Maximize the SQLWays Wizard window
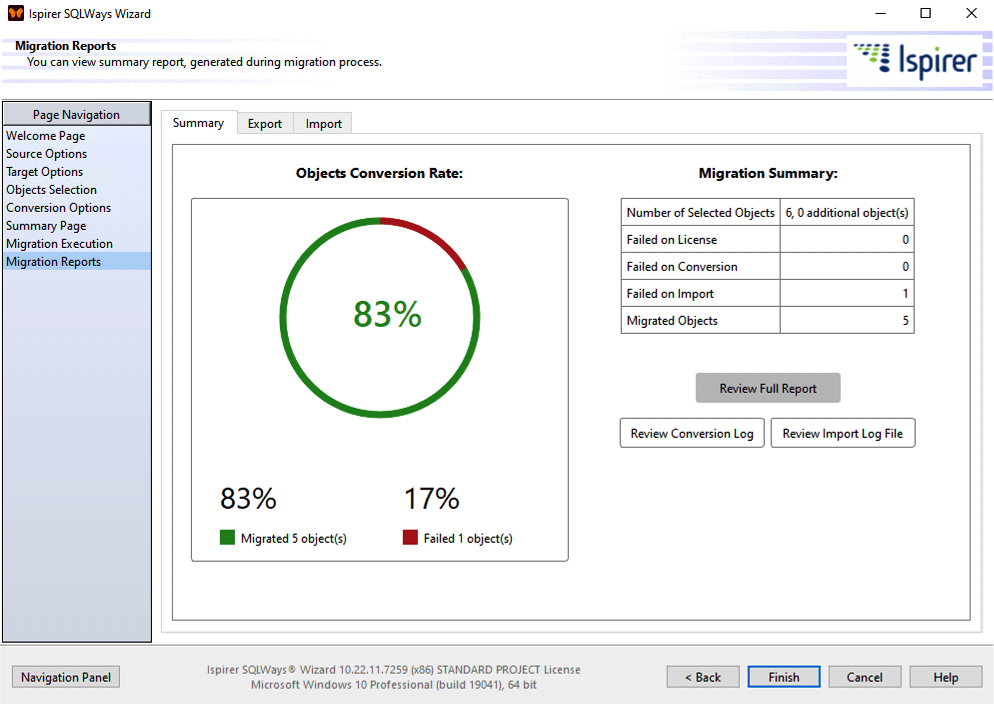994x704 pixels. coord(926,13)
